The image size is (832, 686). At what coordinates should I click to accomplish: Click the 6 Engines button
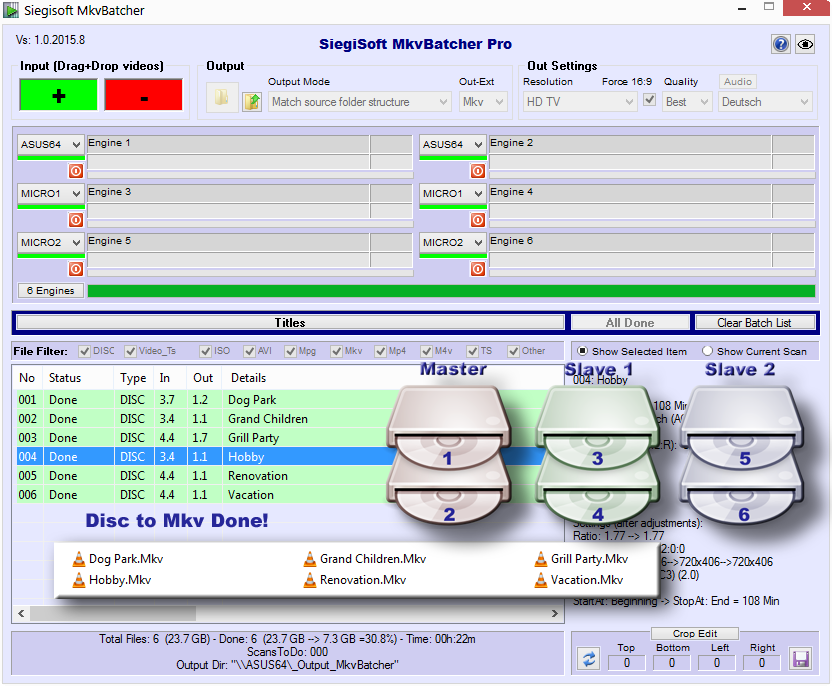click(x=50, y=291)
